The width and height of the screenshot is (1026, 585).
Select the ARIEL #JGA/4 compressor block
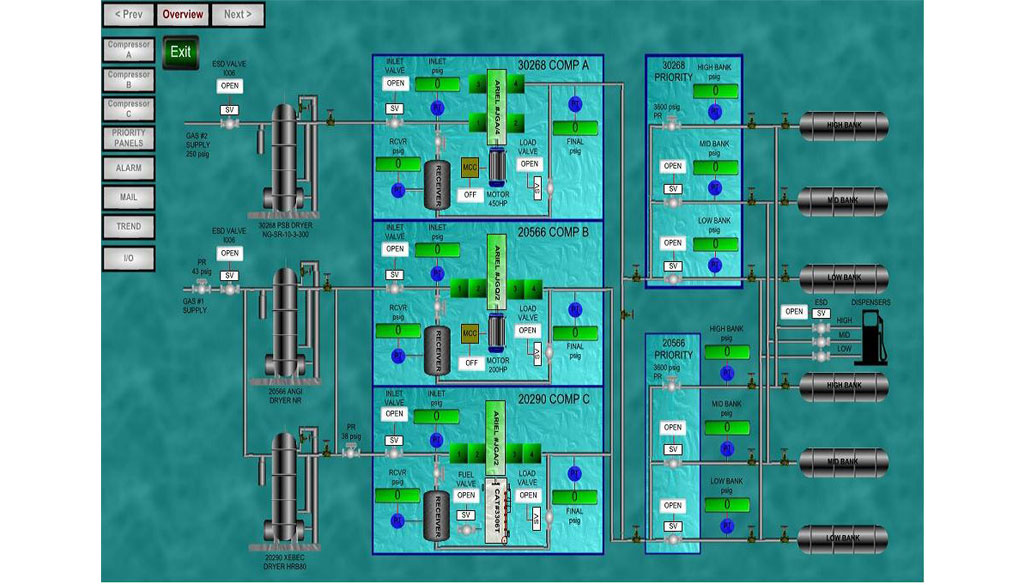pos(496,103)
